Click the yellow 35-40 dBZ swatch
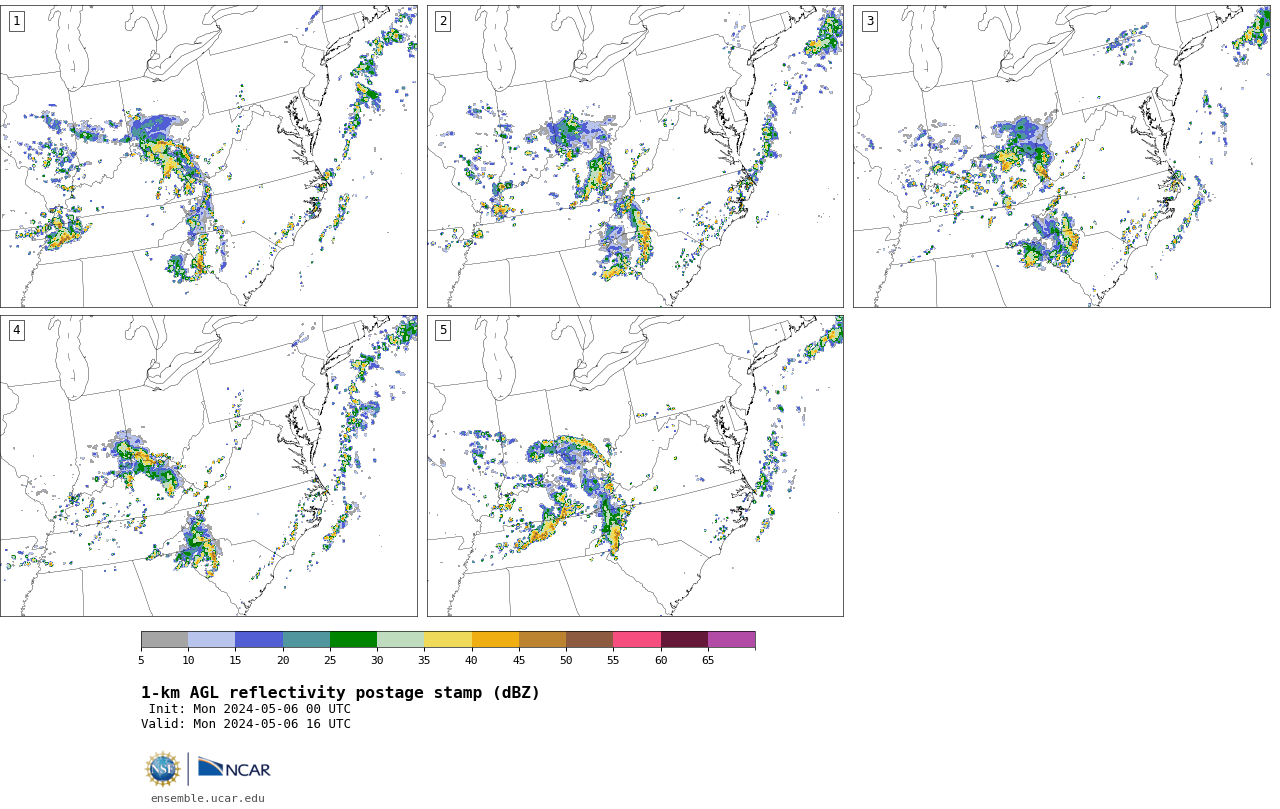This screenshot has height=809, width=1280. 448,640
